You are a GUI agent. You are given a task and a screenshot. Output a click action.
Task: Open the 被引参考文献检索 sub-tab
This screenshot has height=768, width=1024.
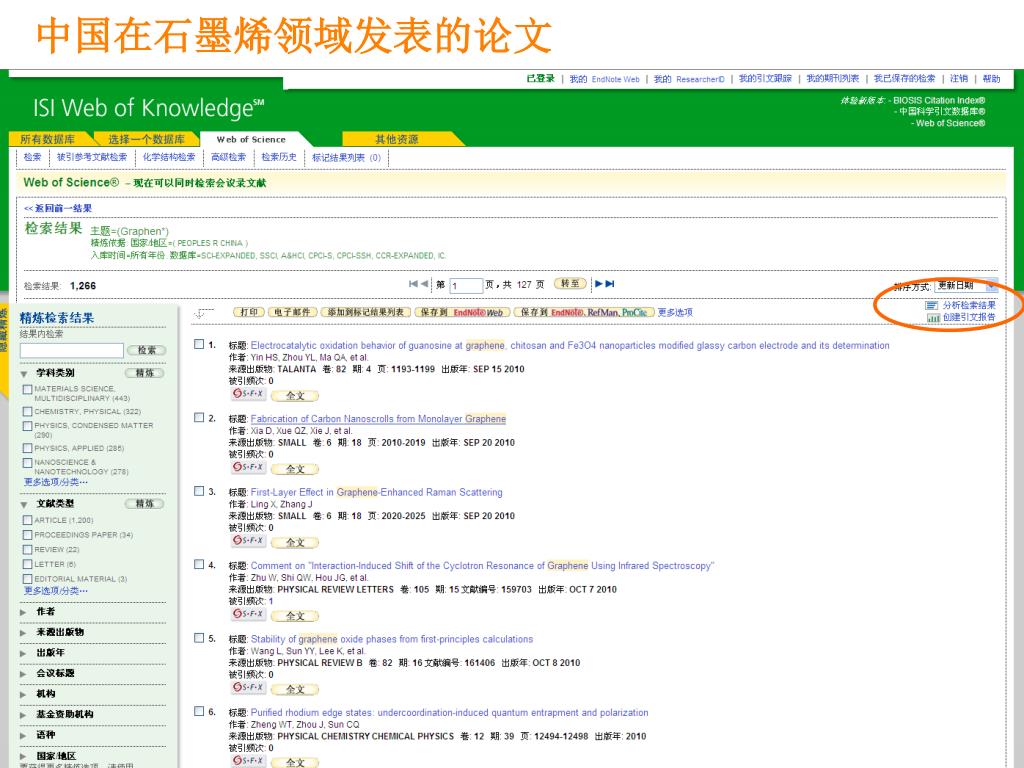coord(92,157)
